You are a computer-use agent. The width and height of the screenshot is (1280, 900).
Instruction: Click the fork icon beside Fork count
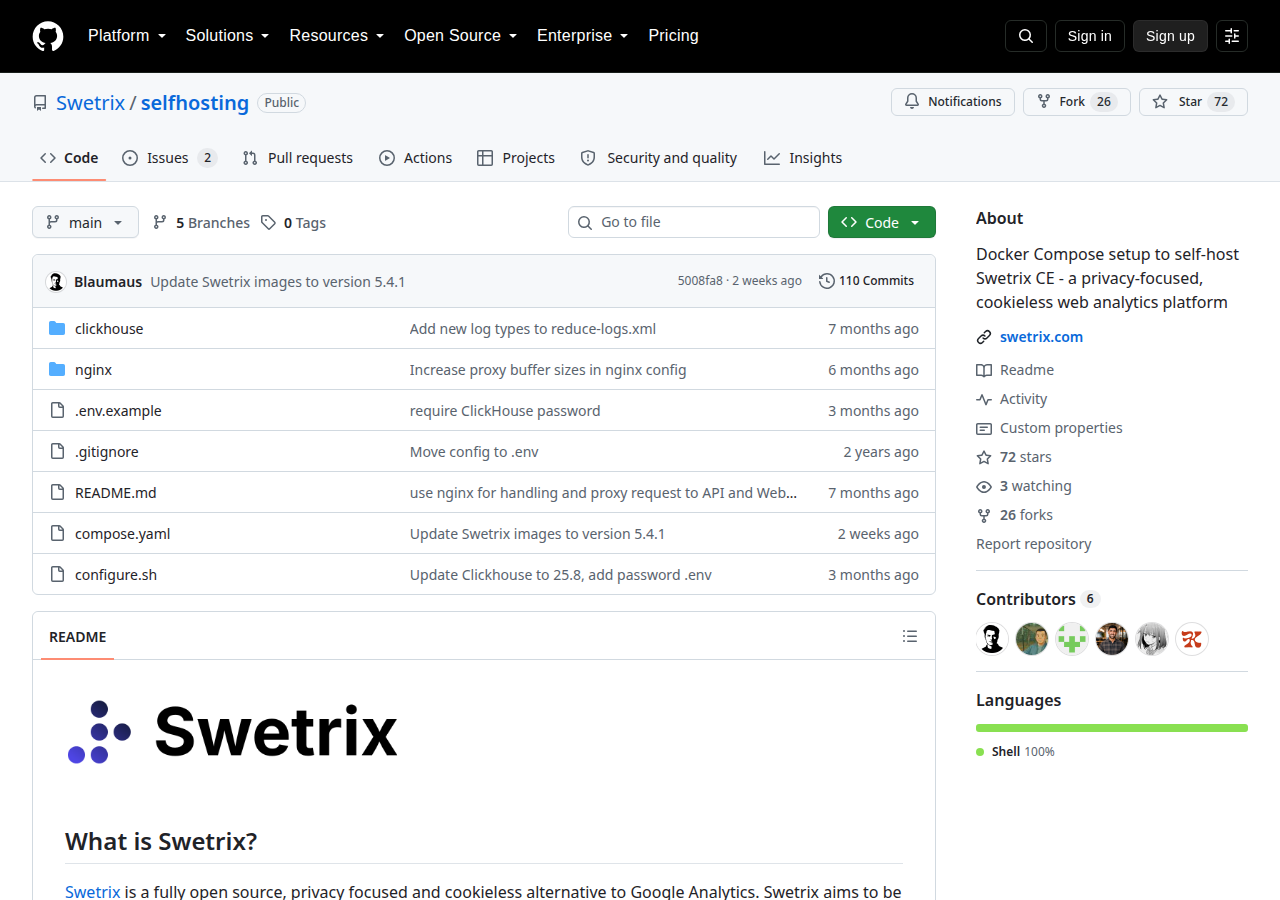tap(1044, 102)
